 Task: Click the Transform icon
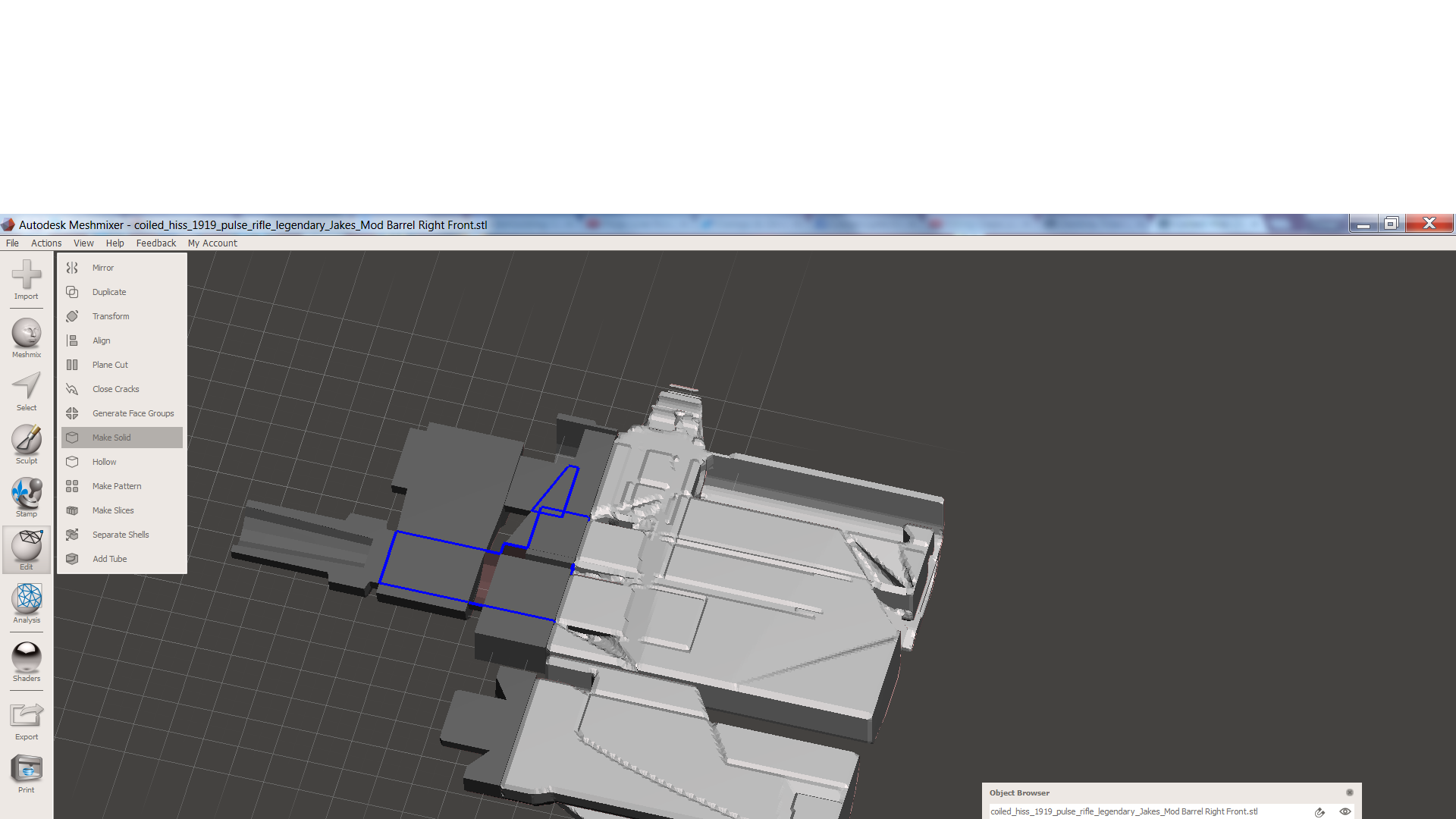(x=72, y=316)
